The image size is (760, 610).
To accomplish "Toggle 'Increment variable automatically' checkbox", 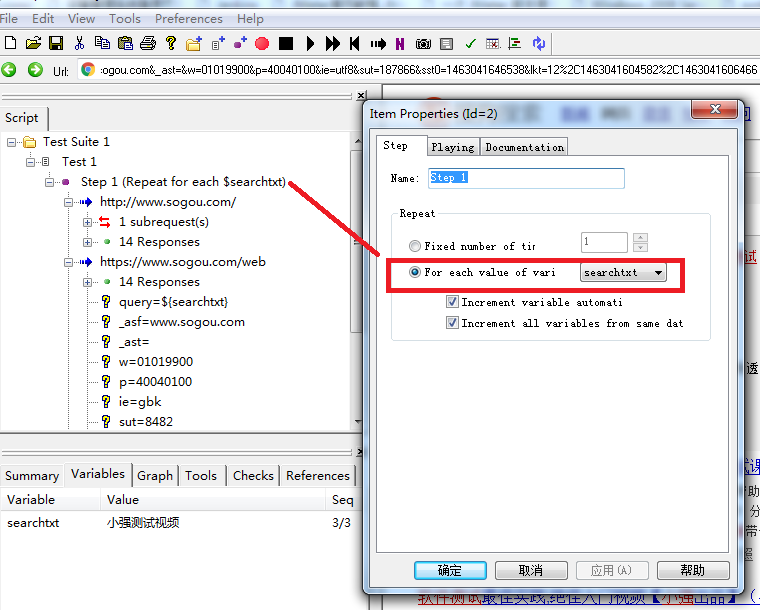I will pyautogui.click(x=452, y=302).
